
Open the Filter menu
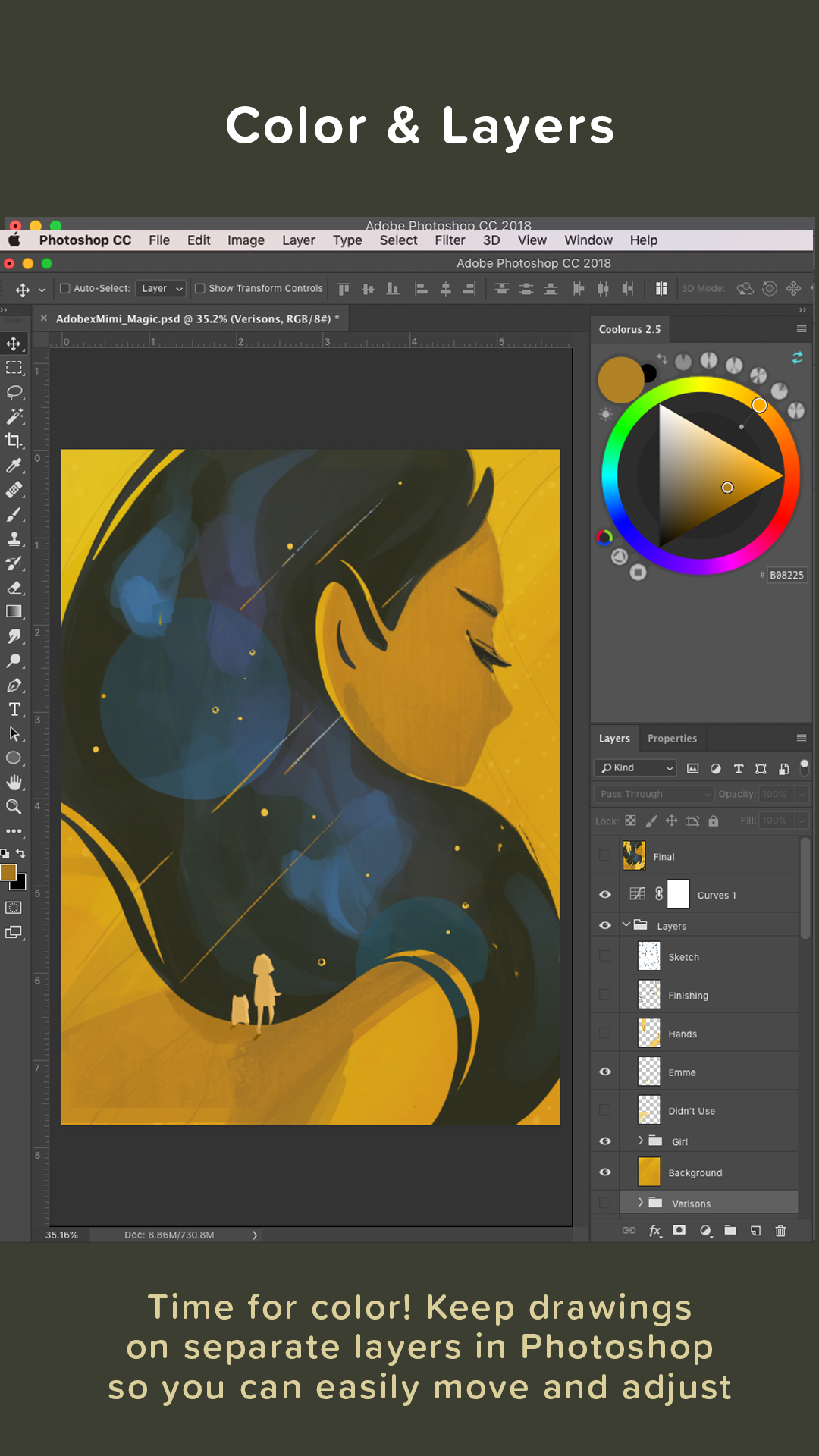click(x=450, y=240)
